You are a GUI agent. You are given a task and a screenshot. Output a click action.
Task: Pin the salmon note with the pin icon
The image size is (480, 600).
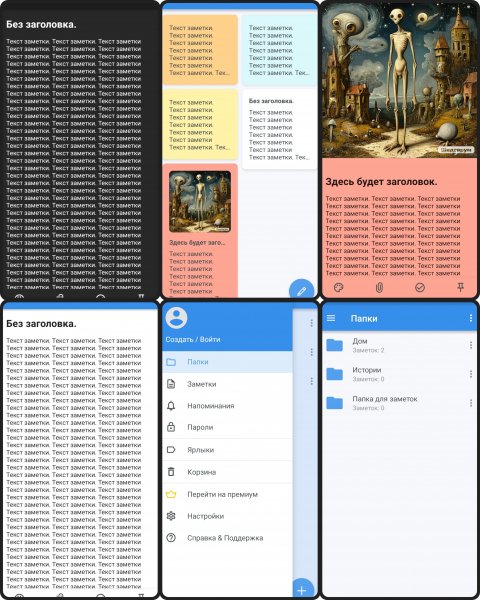[x=460, y=287]
